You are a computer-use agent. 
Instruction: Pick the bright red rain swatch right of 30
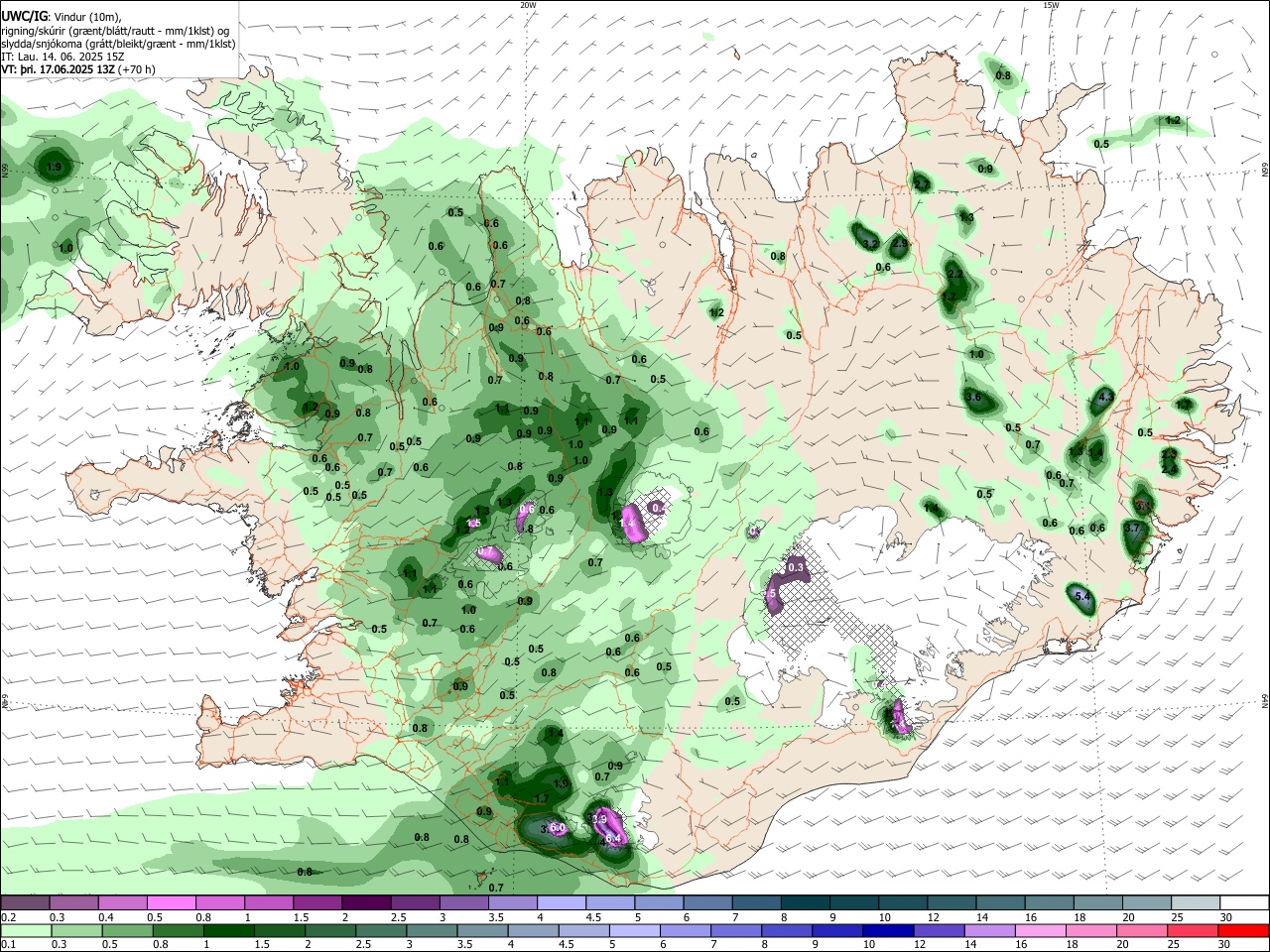click(1242, 930)
